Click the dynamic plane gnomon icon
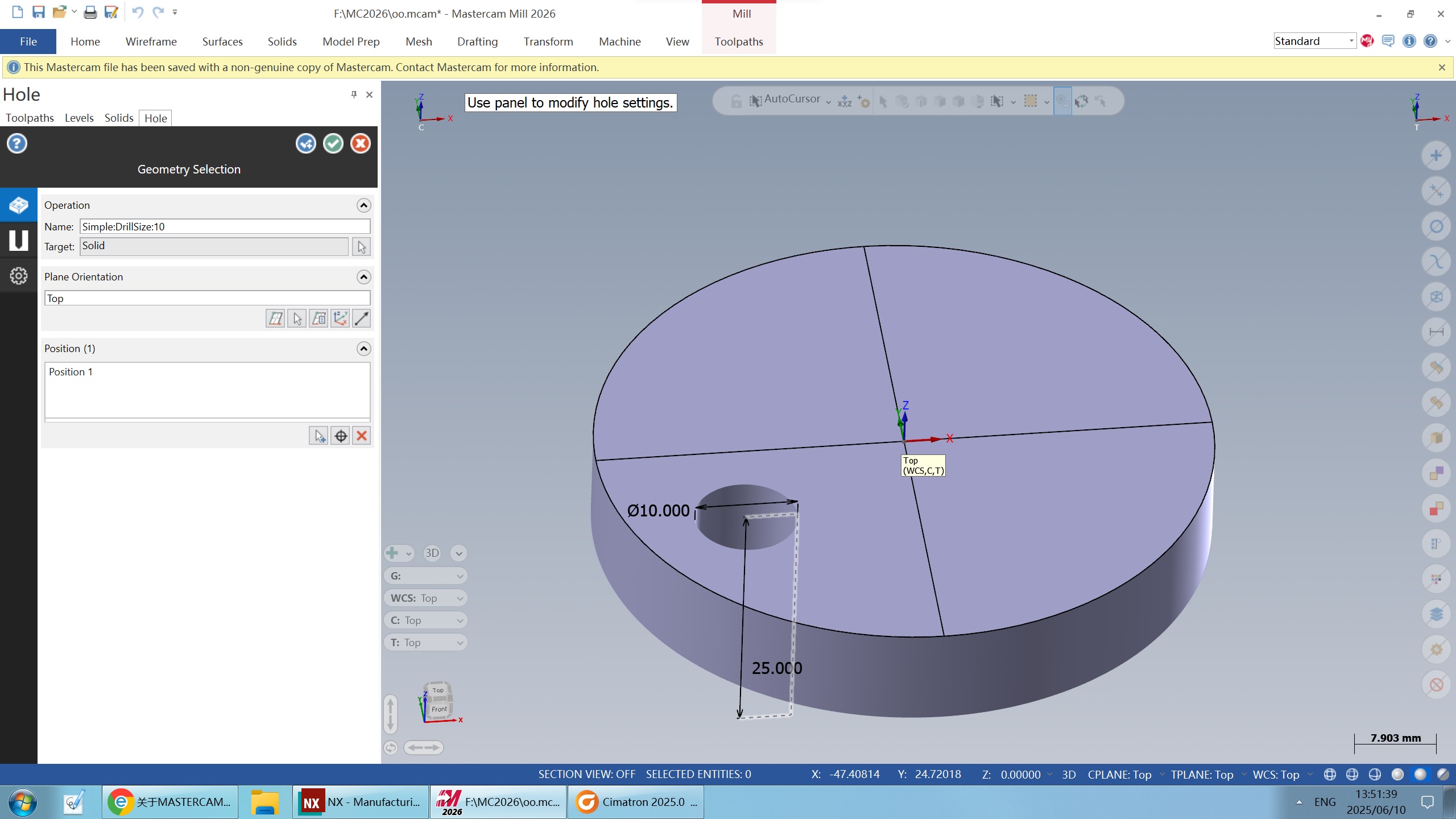 click(x=340, y=318)
